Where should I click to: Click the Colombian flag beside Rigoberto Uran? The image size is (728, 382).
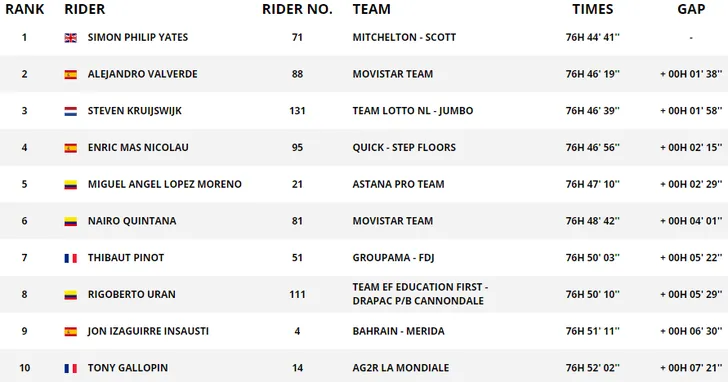coord(71,295)
